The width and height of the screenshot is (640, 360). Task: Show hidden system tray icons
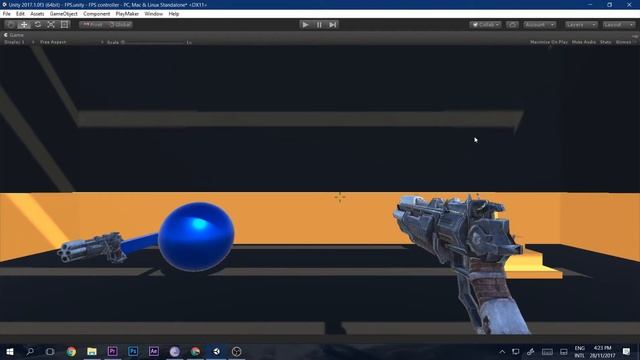pyautogui.click(x=502, y=351)
